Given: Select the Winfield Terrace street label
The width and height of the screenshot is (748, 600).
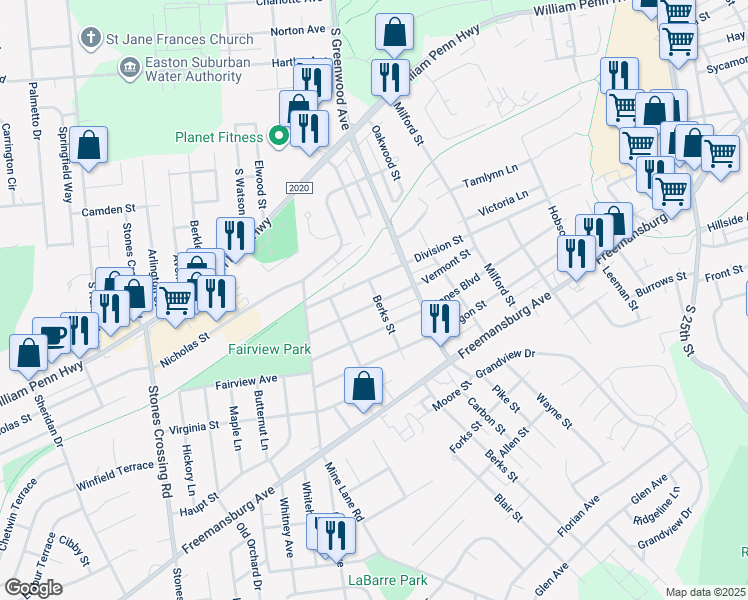Looking at the screenshot, I should tap(115, 476).
